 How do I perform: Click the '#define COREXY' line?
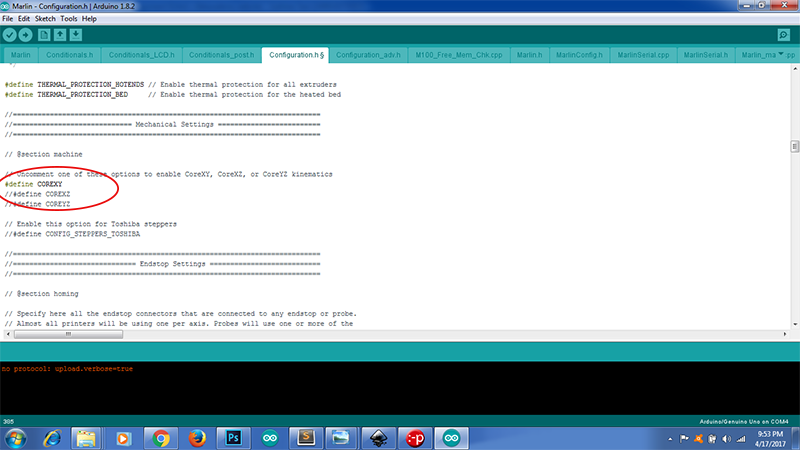coord(34,184)
